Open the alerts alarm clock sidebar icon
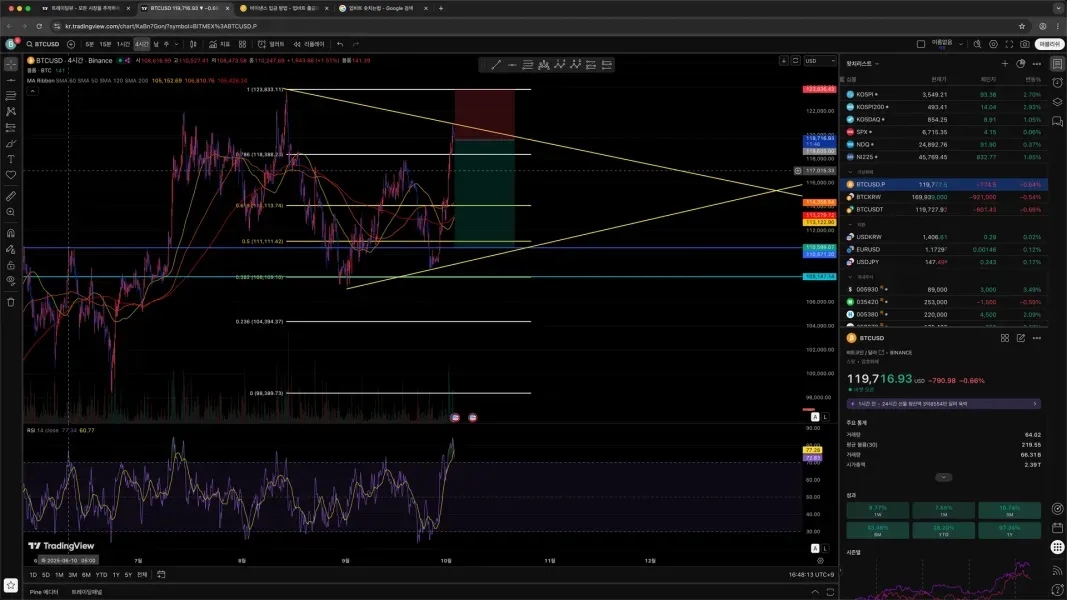 pos(1057,80)
